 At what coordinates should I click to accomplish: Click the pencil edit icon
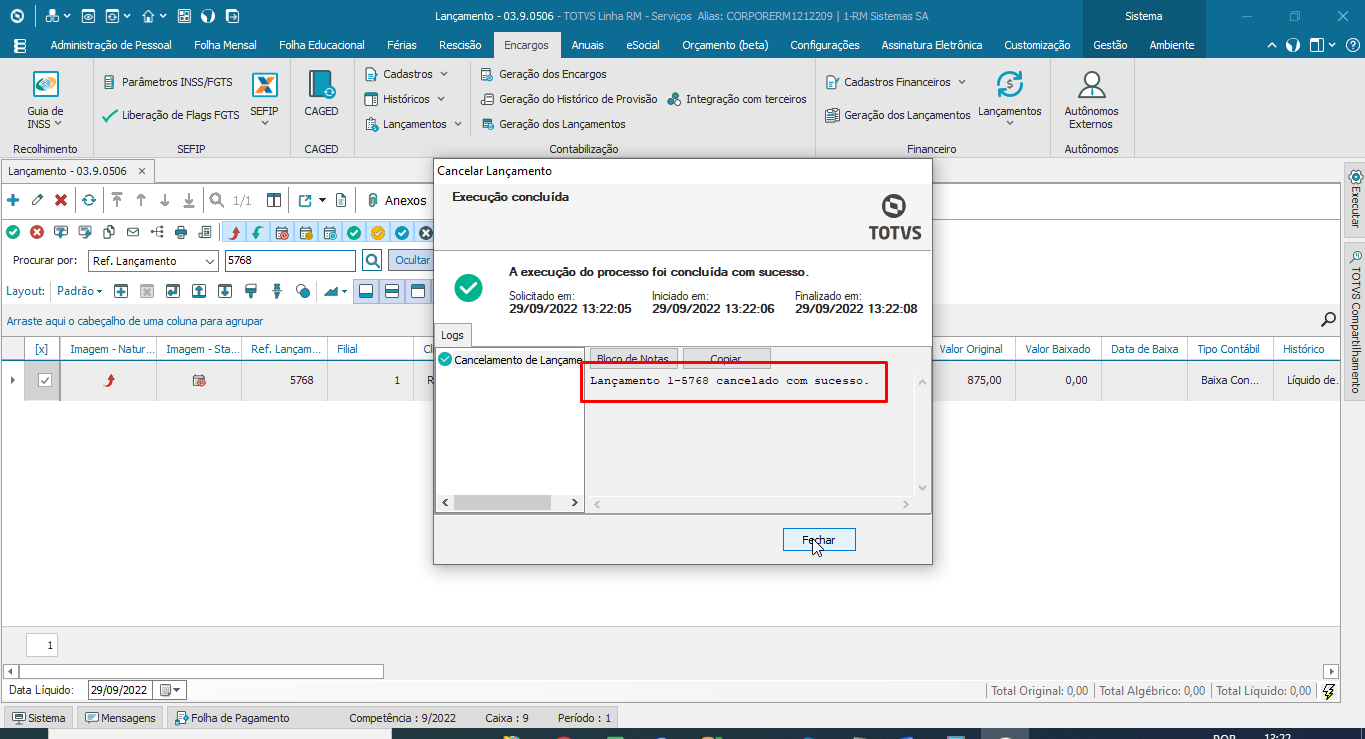(37, 200)
